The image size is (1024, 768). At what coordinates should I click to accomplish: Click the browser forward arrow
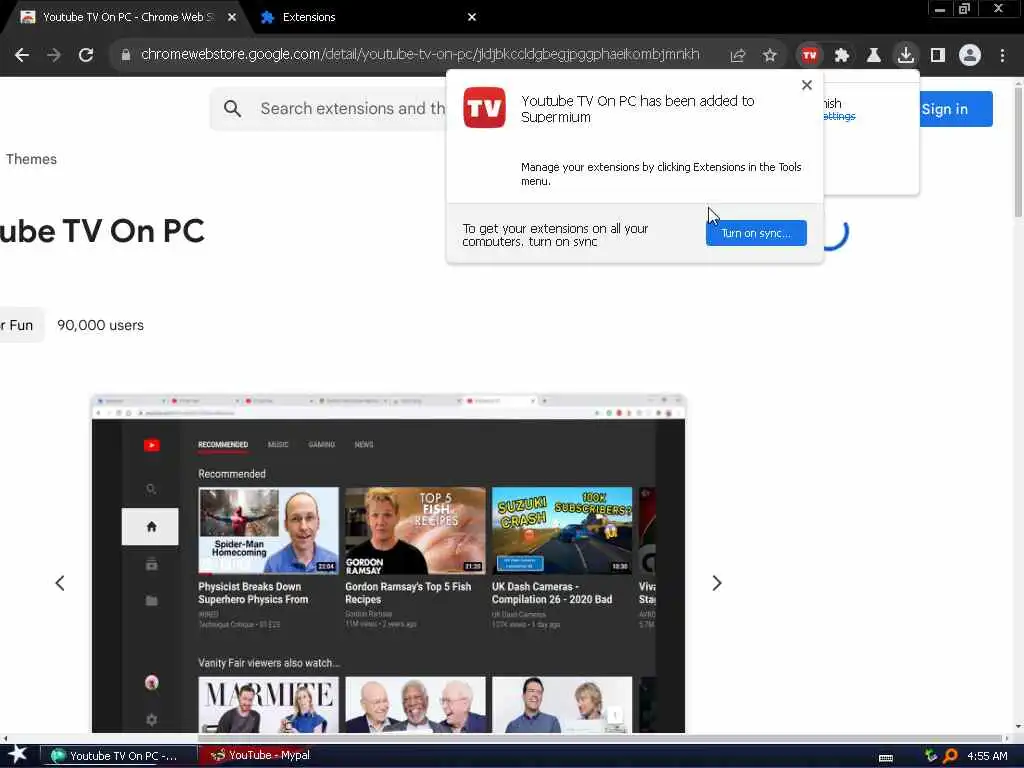tap(54, 55)
